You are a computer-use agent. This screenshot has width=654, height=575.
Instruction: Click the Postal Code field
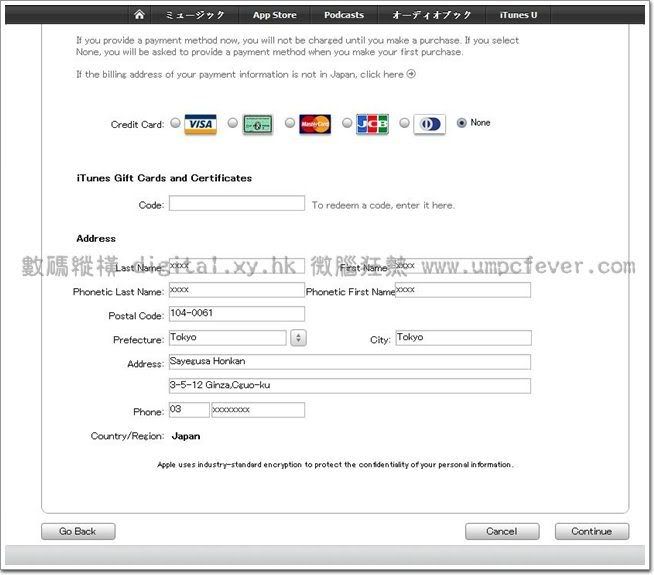pyautogui.click(x=236, y=314)
